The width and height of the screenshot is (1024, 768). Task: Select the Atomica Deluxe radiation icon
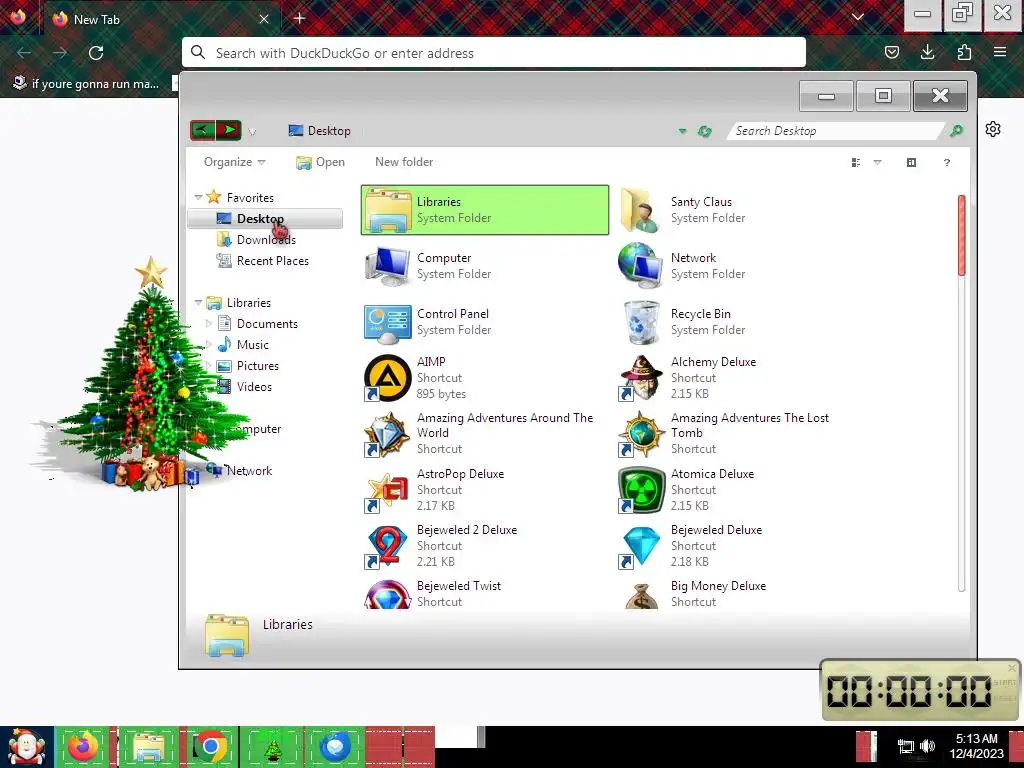point(640,490)
